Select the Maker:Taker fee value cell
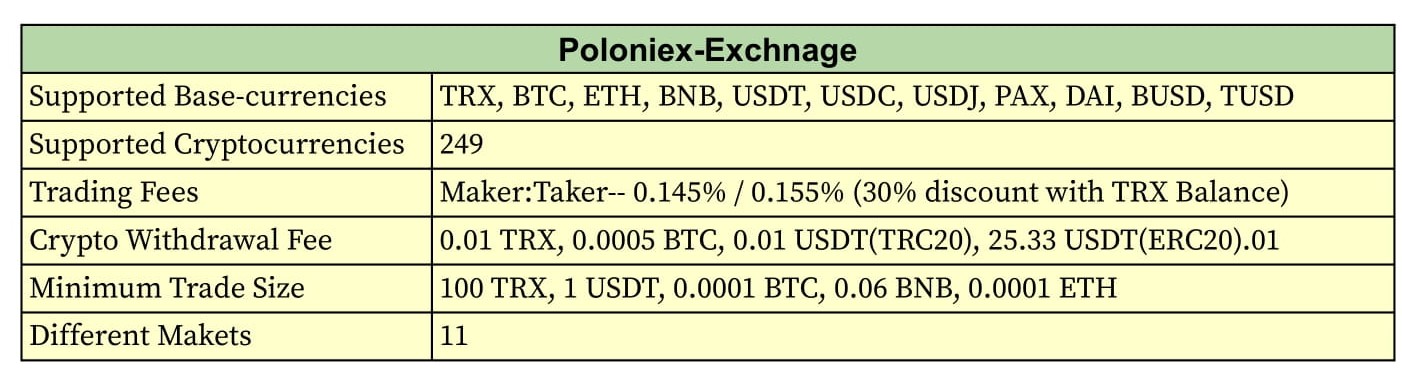The image size is (1402, 384). 913,193
